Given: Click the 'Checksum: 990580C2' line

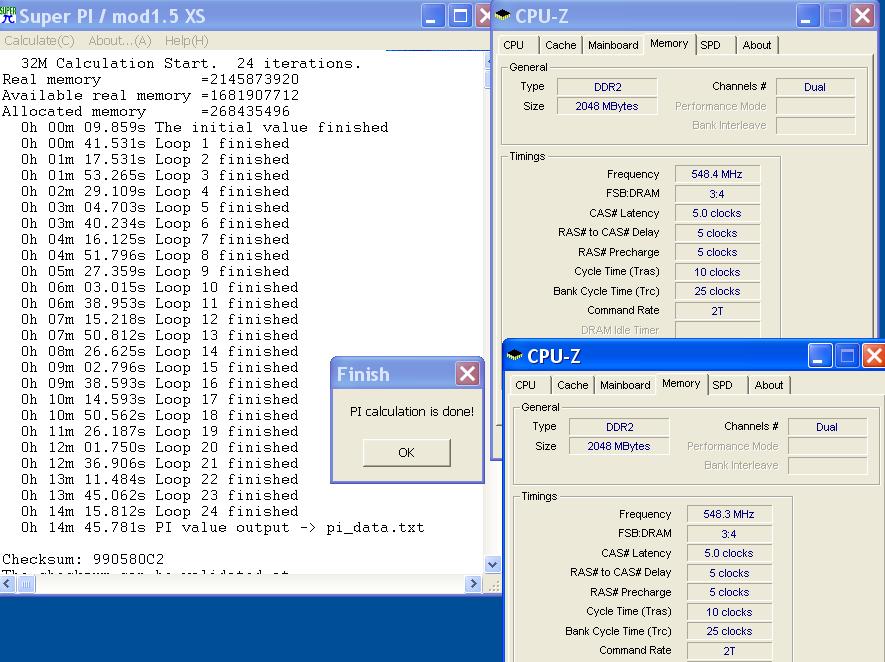Looking at the screenshot, I should point(83,559).
